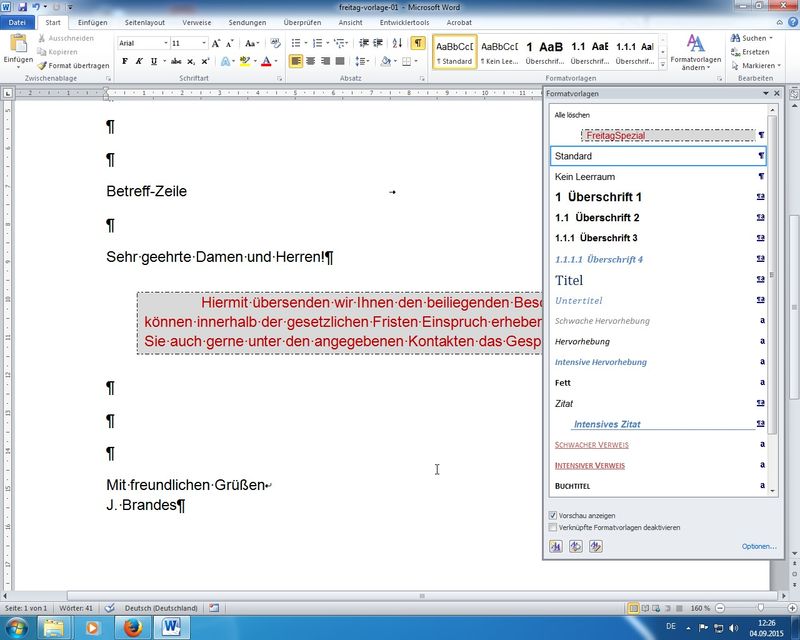
Task: Toggle the Vorschau anzeigen checkbox
Action: tap(554, 515)
